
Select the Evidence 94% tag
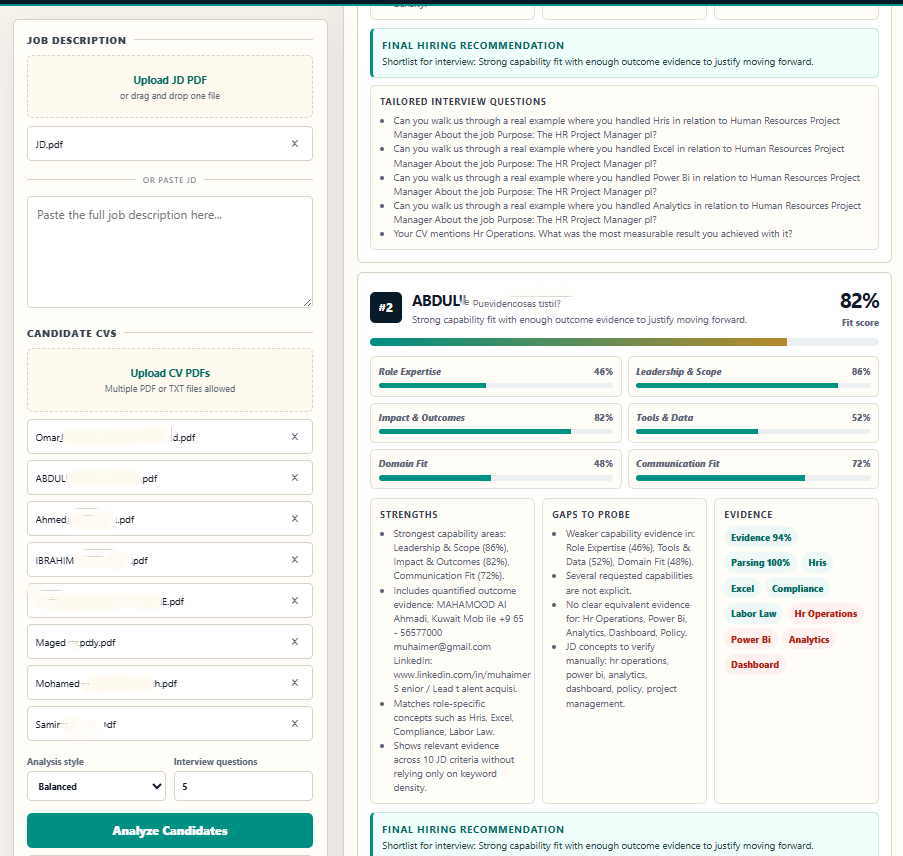click(761, 537)
